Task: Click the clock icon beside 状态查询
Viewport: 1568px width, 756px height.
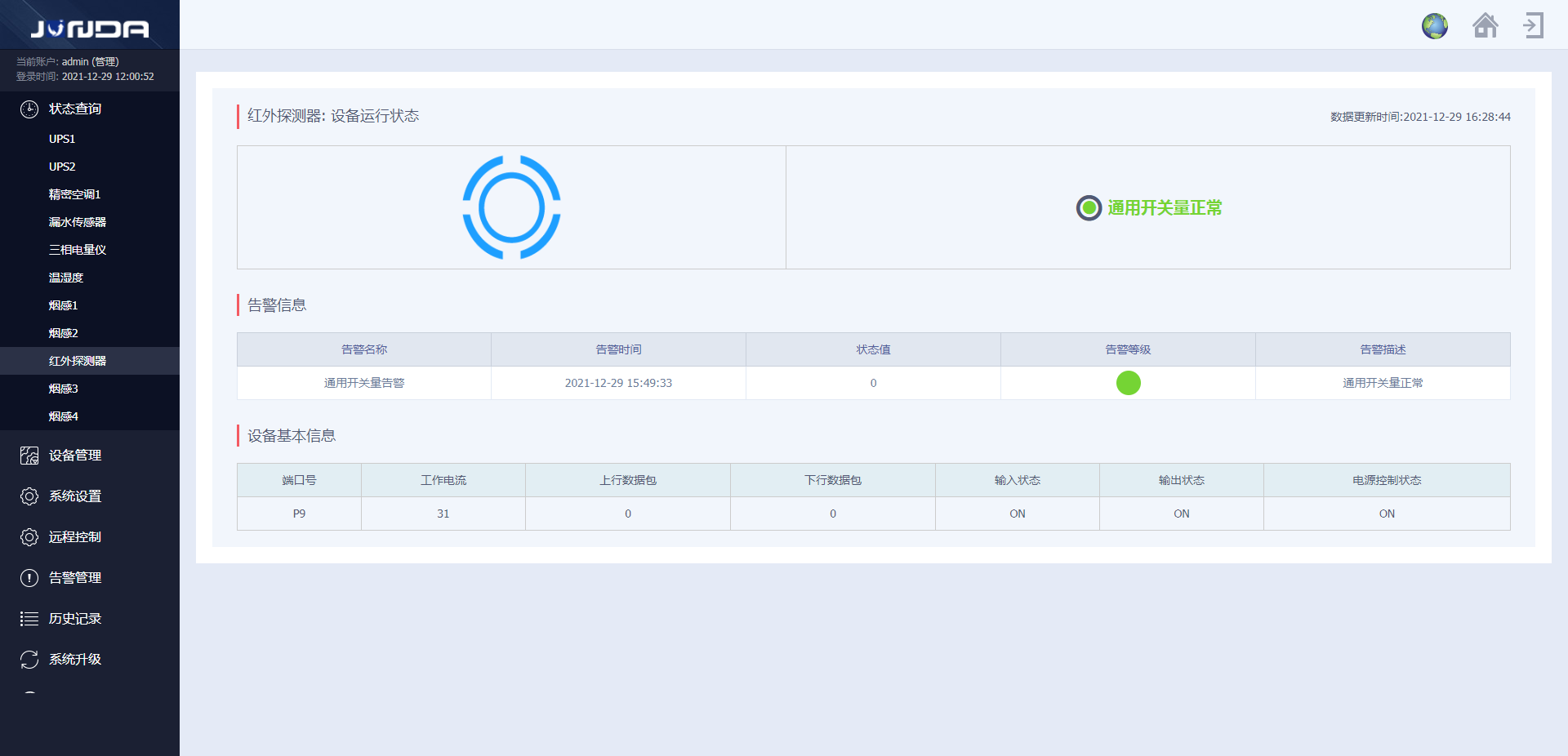Action: click(29, 109)
